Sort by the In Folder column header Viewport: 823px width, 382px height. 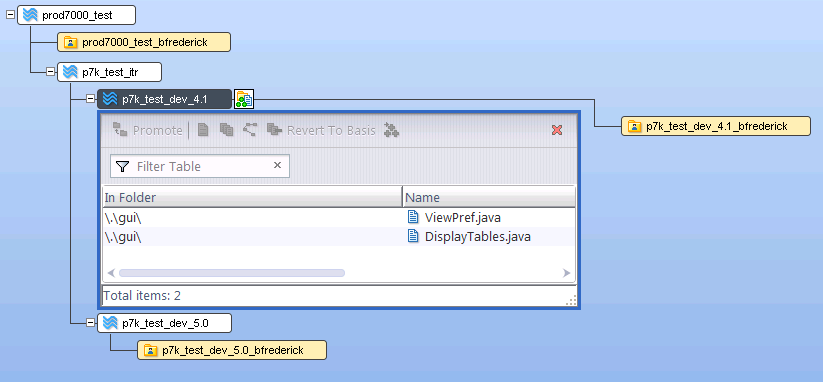point(252,197)
